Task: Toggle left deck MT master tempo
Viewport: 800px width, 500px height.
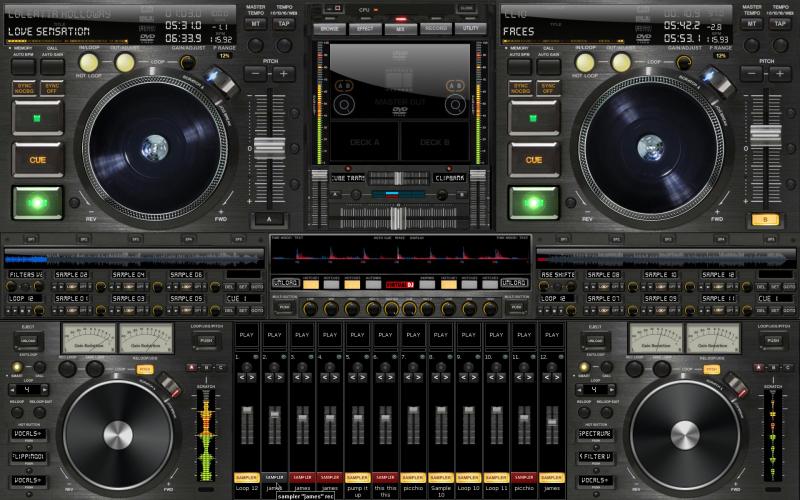Action: pos(255,23)
